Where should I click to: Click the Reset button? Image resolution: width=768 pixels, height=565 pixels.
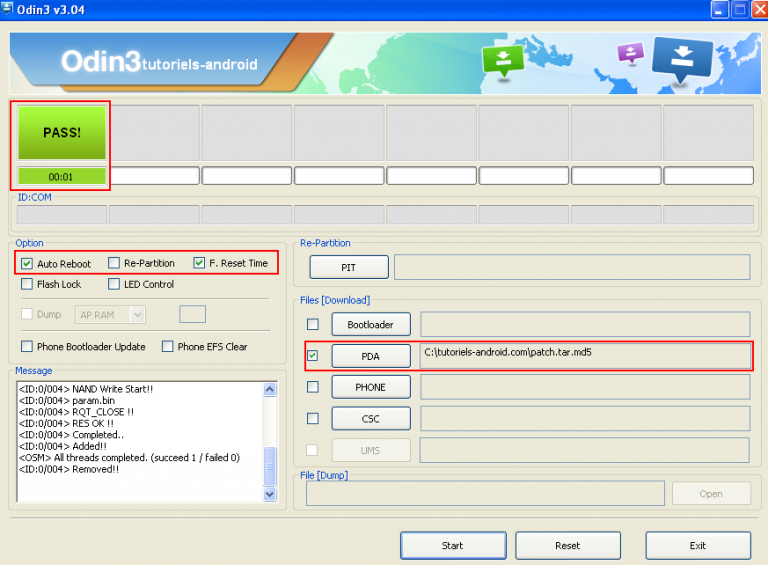pyautogui.click(x=568, y=545)
